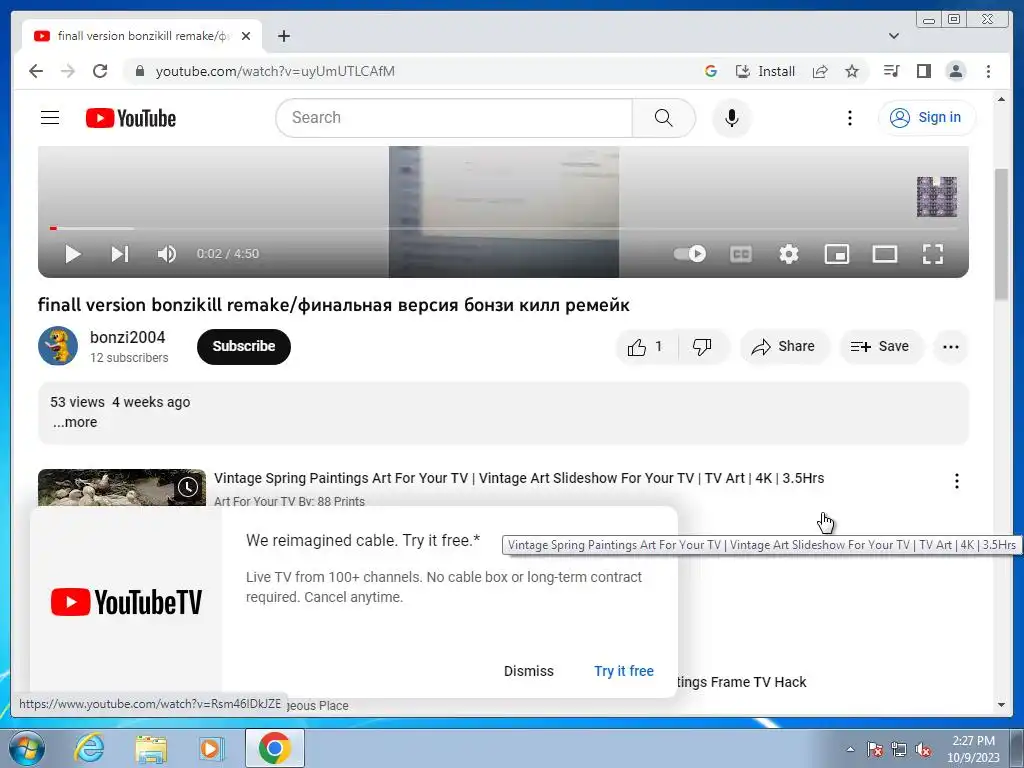This screenshot has height=768, width=1024.
Task: Dislike the video with thumbs down
Action: coord(703,346)
